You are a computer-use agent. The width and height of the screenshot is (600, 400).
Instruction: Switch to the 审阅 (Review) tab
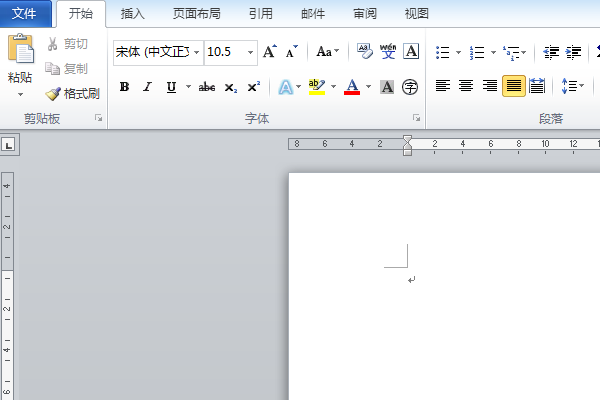pyautogui.click(x=365, y=14)
